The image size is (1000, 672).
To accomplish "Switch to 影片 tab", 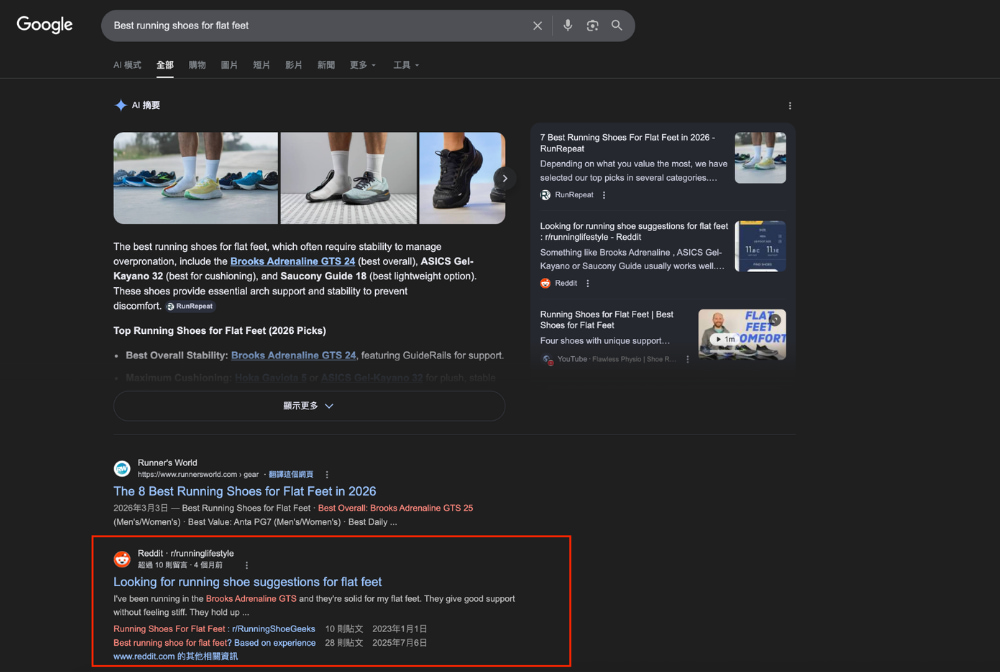I will 293,65.
